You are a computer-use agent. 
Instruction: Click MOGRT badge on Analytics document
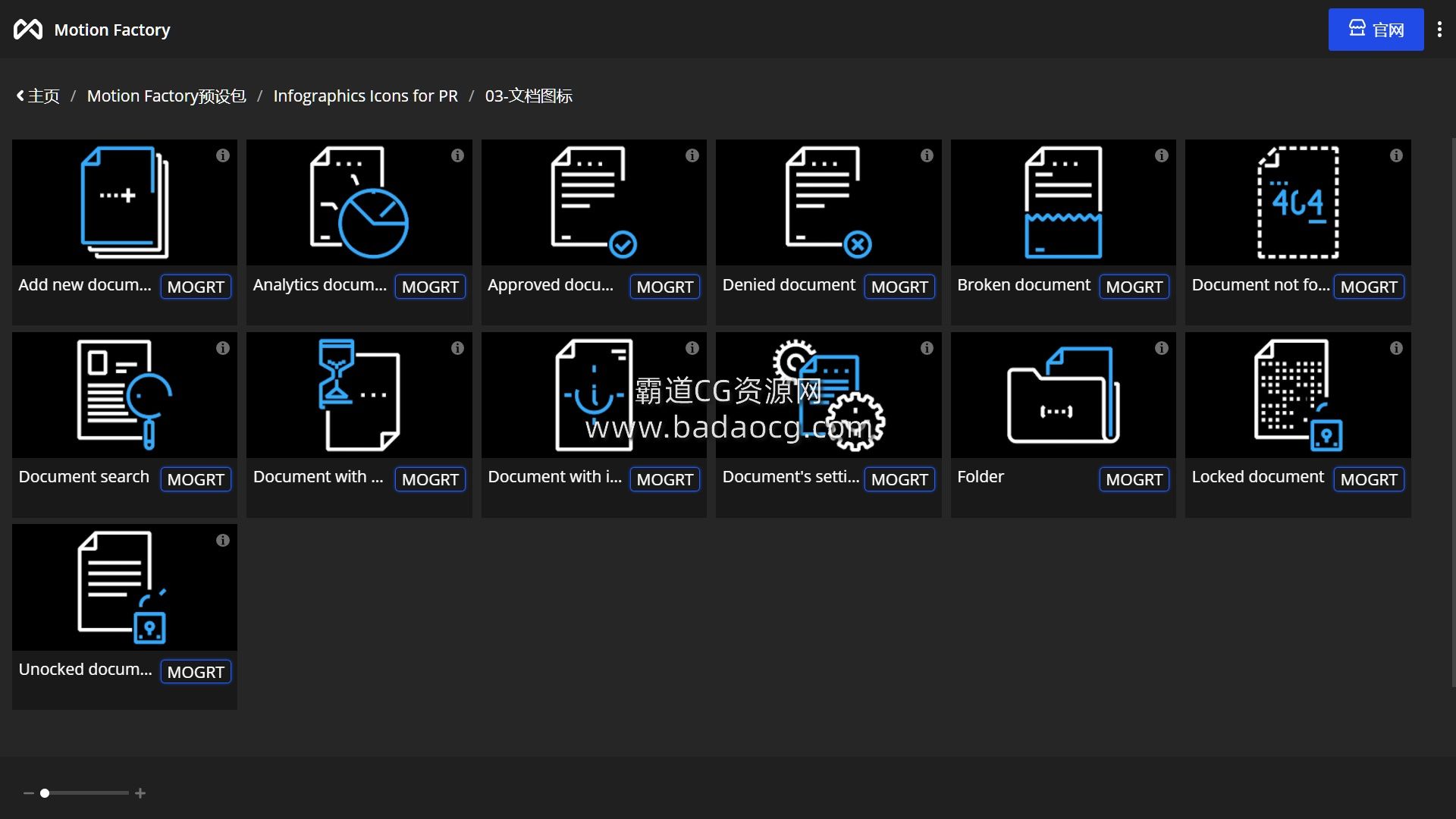[430, 287]
